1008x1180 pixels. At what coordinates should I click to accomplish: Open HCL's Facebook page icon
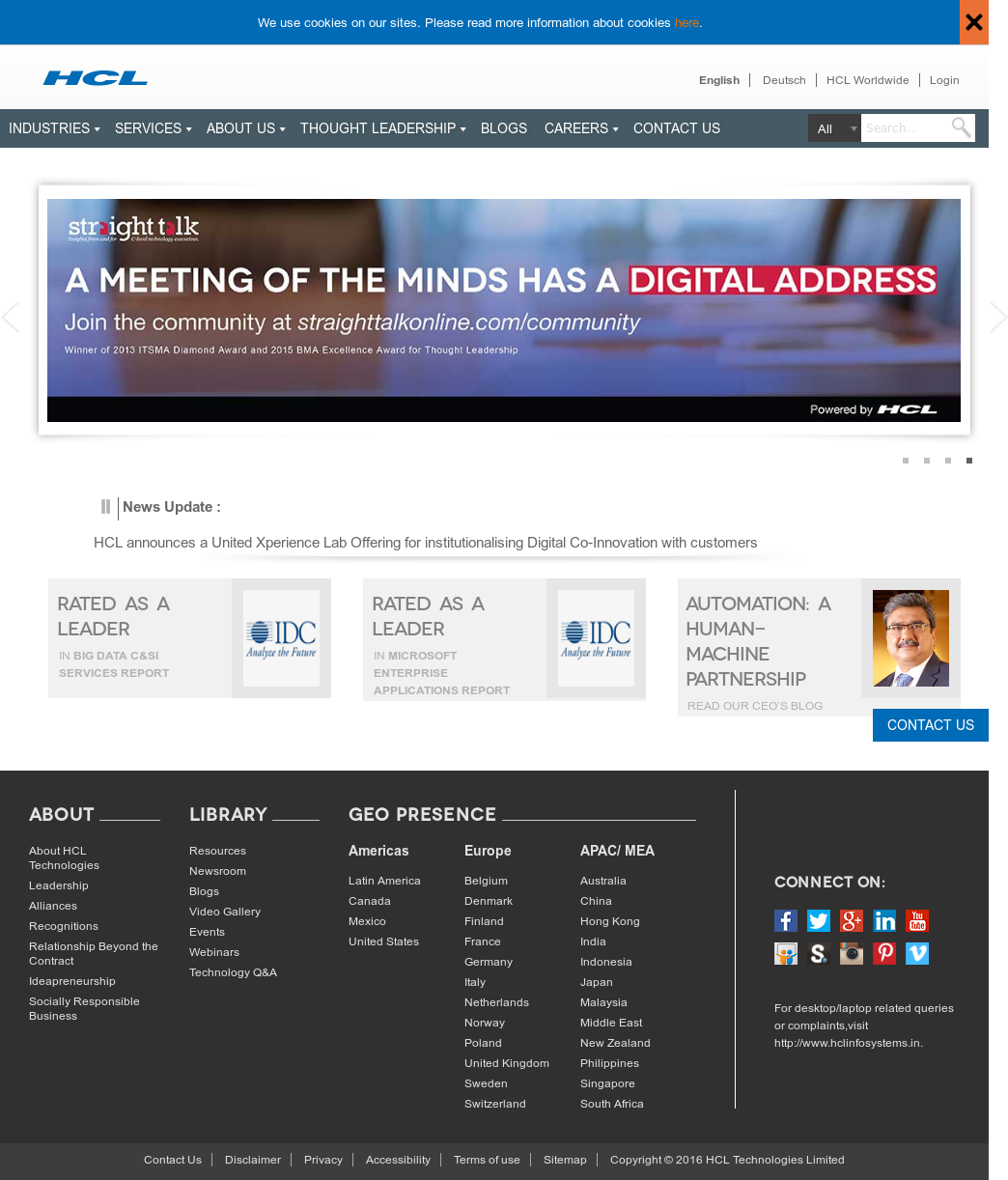(x=786, y=920)
